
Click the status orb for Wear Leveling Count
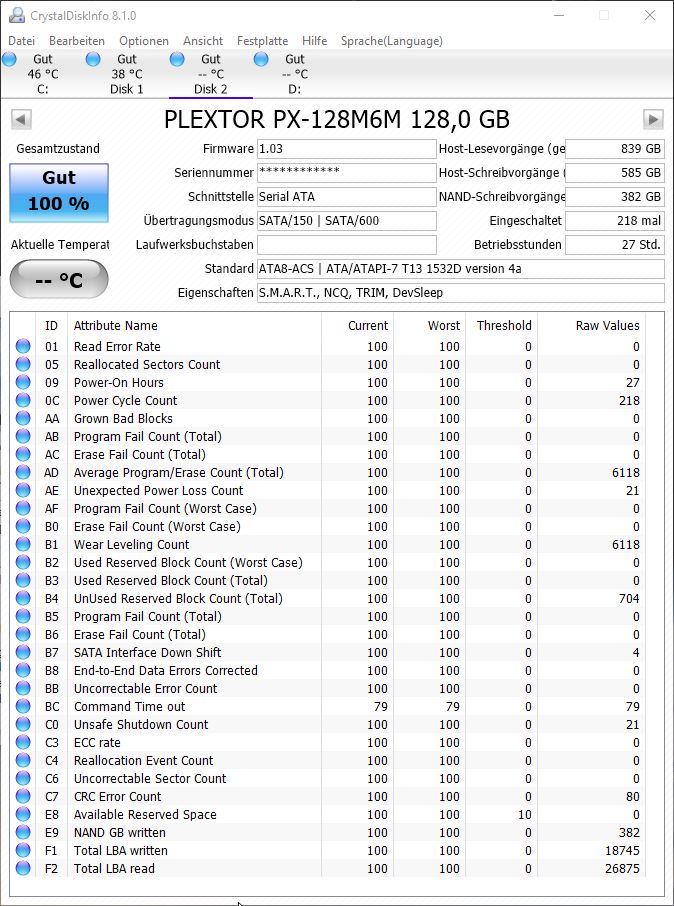[x=23, y=544]
